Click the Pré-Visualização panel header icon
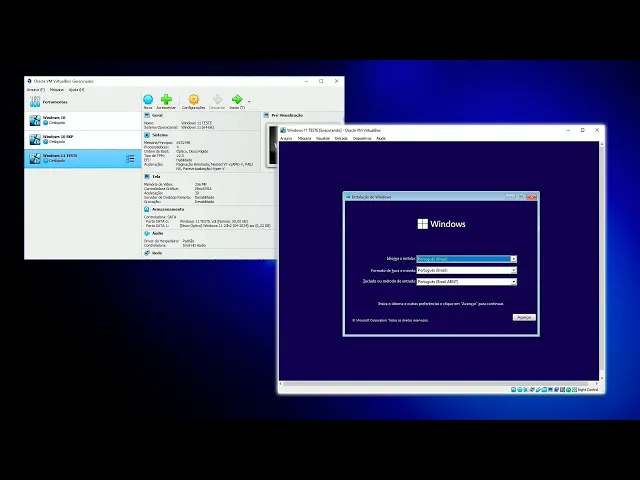The image size is (640, 480). (266, 116)
